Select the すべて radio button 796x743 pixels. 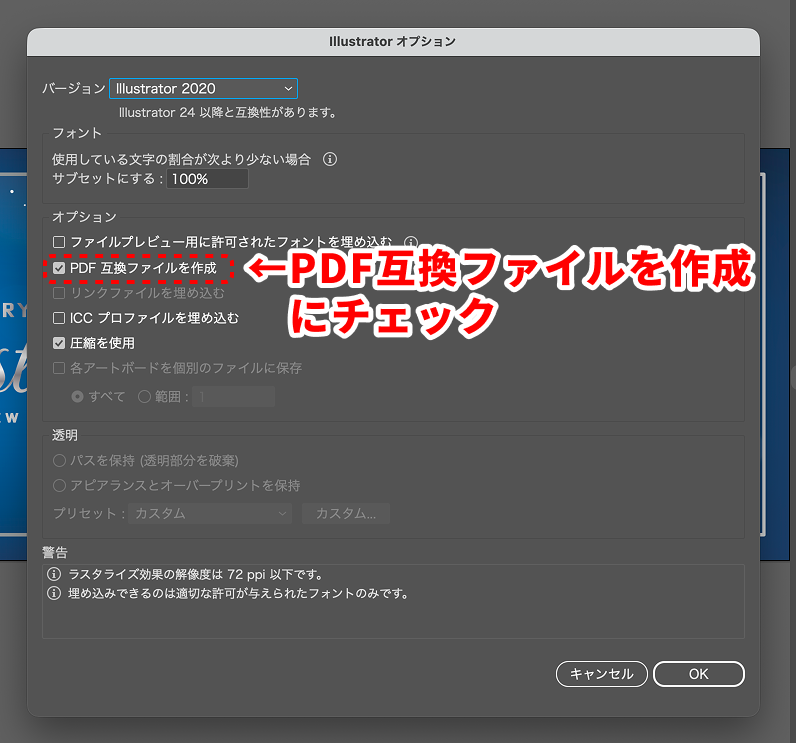pos(77,396)
